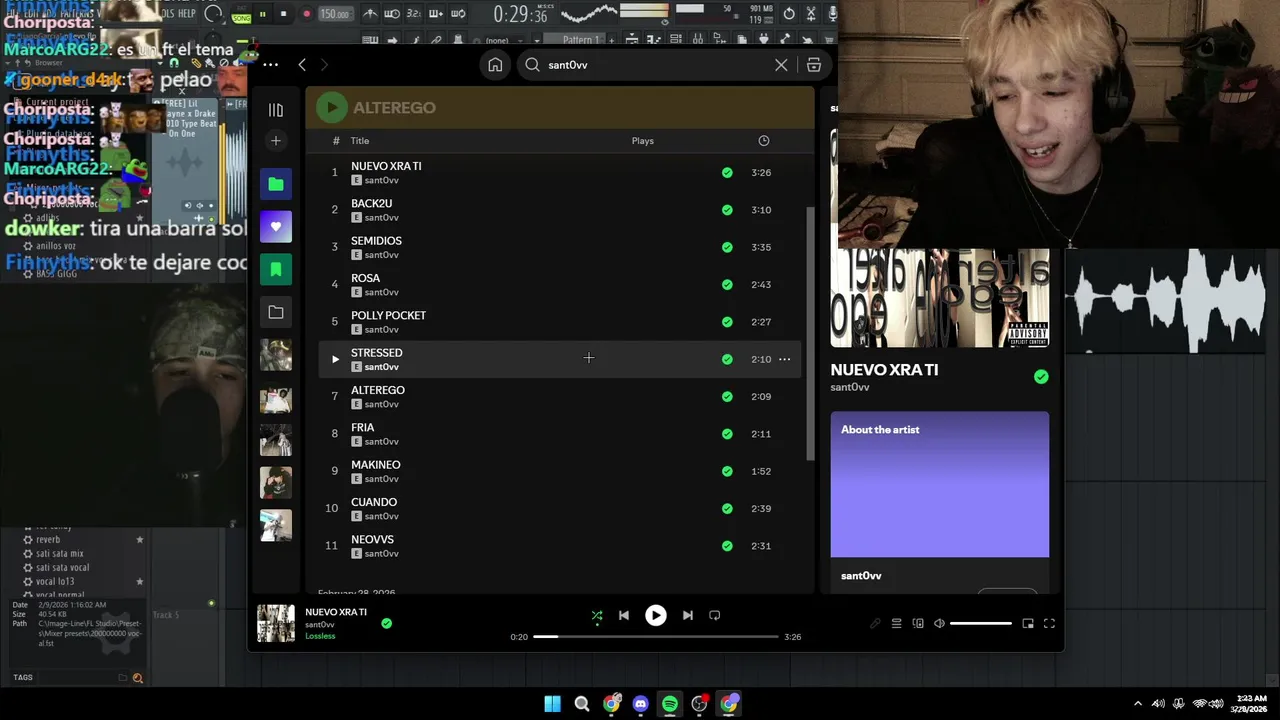The height and width of the screenshot is (720, 1280).
Task: Change FL Studio tempo 150 field
Action: click(335, 14)
